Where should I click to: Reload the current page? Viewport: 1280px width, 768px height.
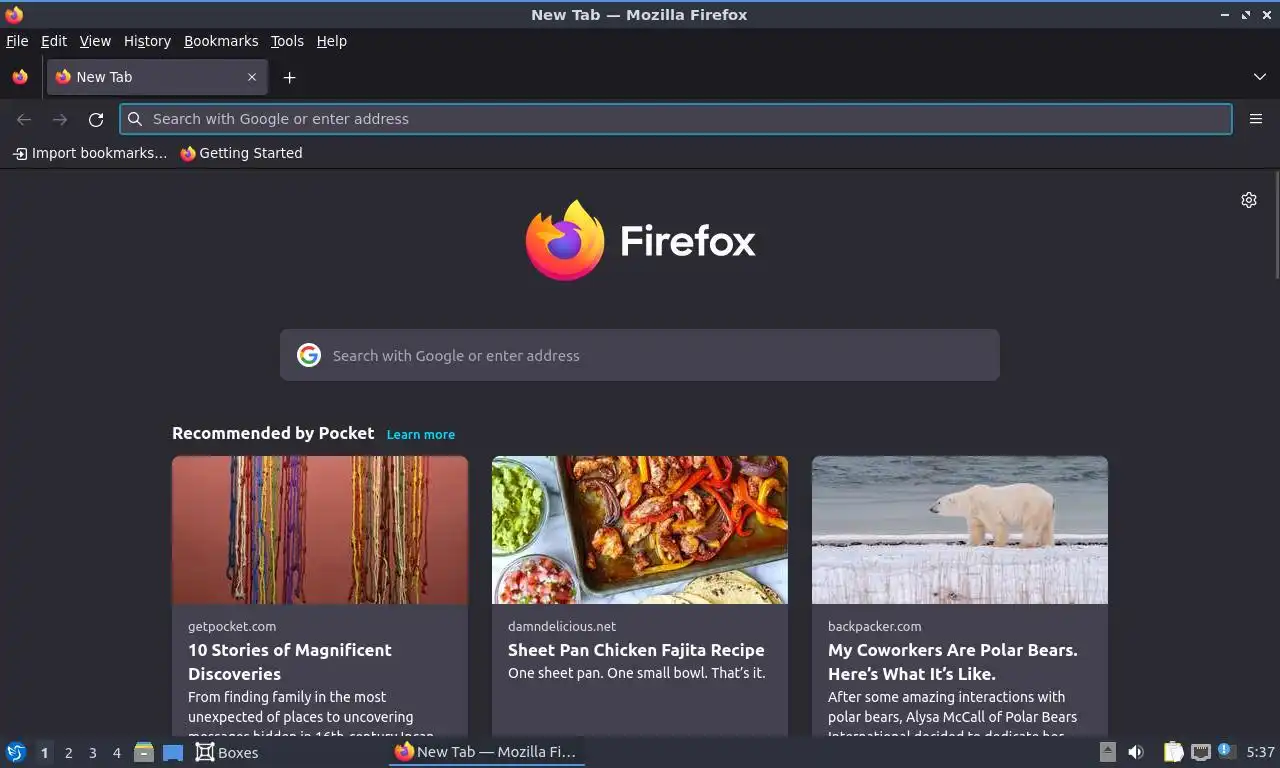[96, 119]
